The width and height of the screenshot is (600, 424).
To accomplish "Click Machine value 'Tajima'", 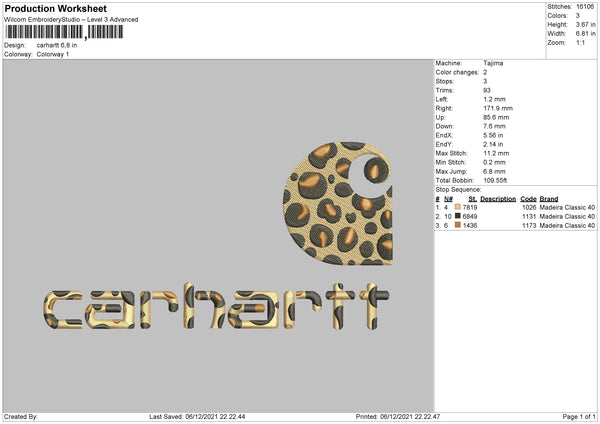I will pyautogui.click(x=493, y=63).
